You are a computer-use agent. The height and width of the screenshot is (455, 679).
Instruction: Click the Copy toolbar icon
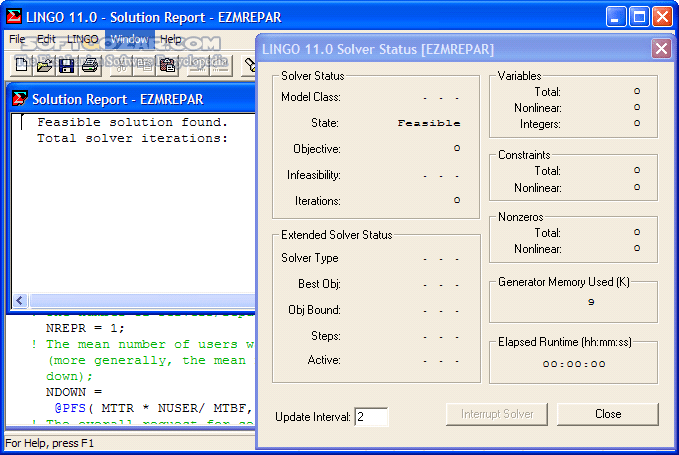[x=144, y=66]
